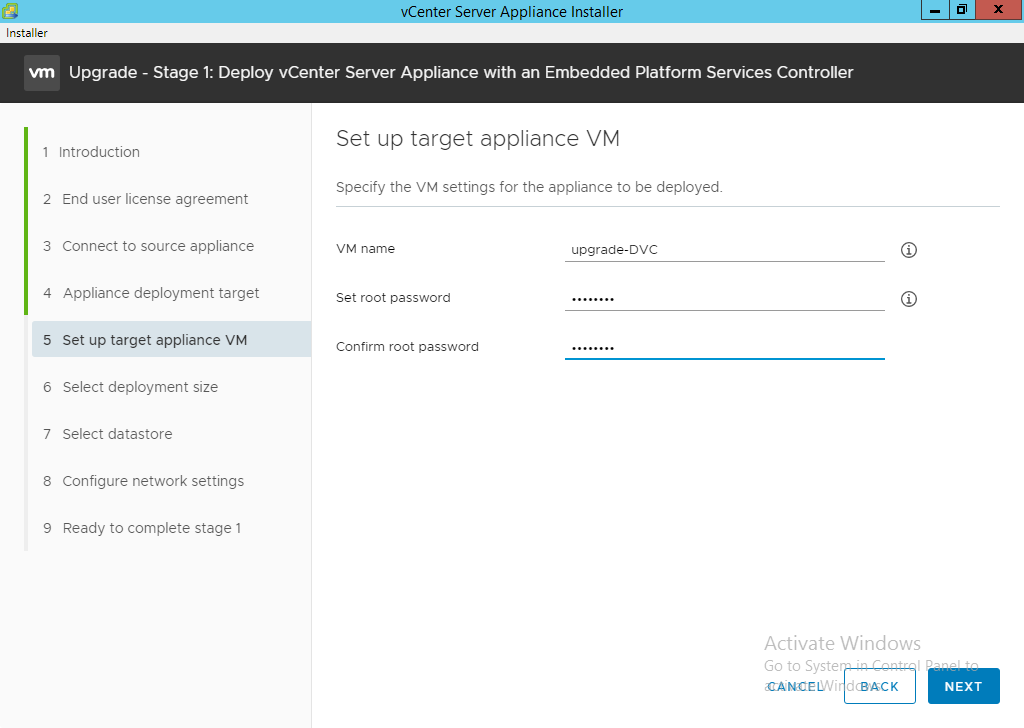Open the Select datastore step
Viewport: 1024px width, 728px height.
pos(108,434)
